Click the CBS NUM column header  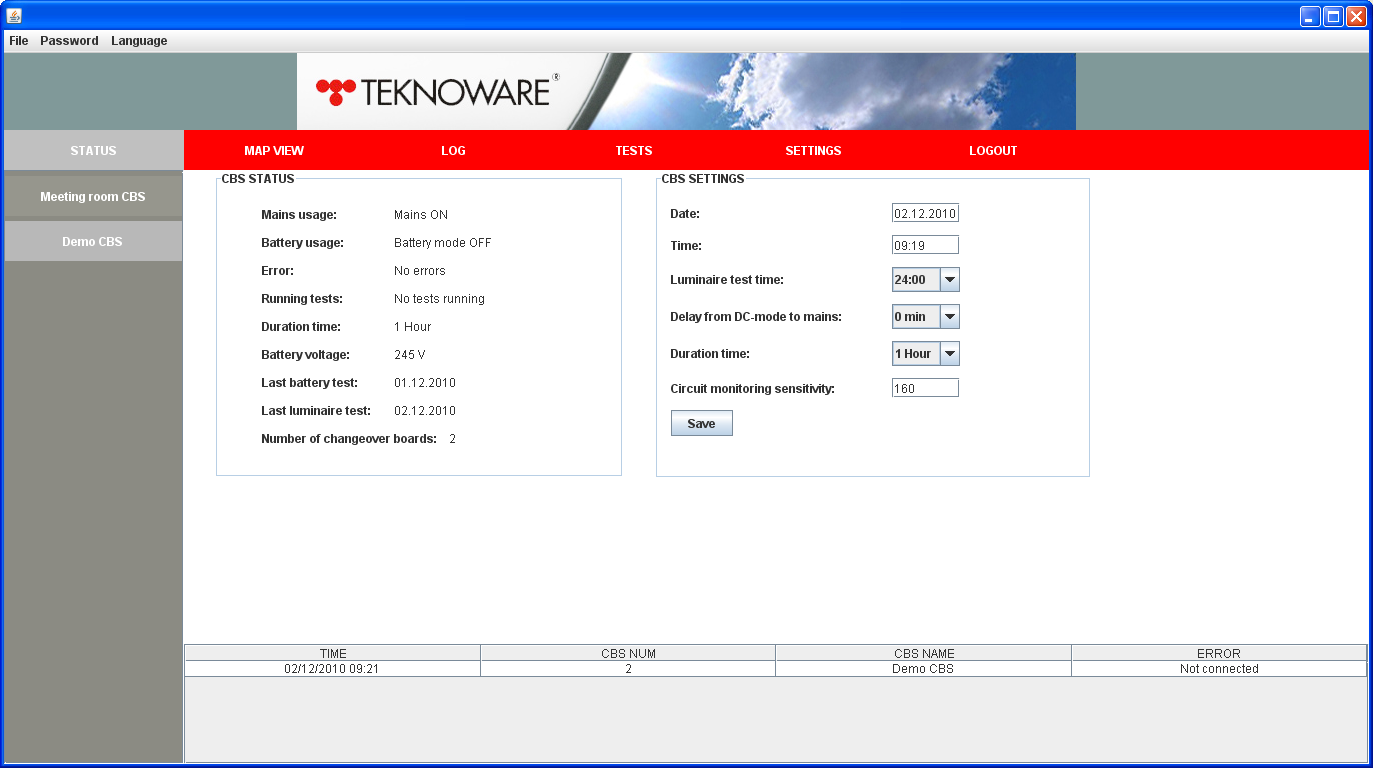click(628, 653)
